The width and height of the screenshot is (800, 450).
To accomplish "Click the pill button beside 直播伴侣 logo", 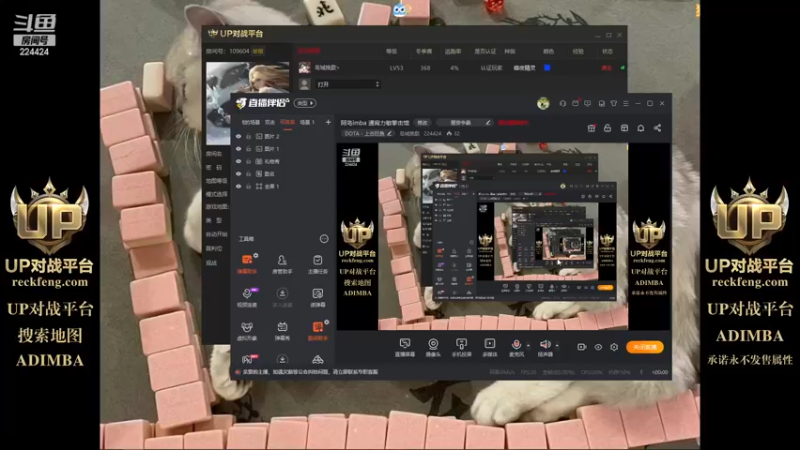I will pos(305,103).
